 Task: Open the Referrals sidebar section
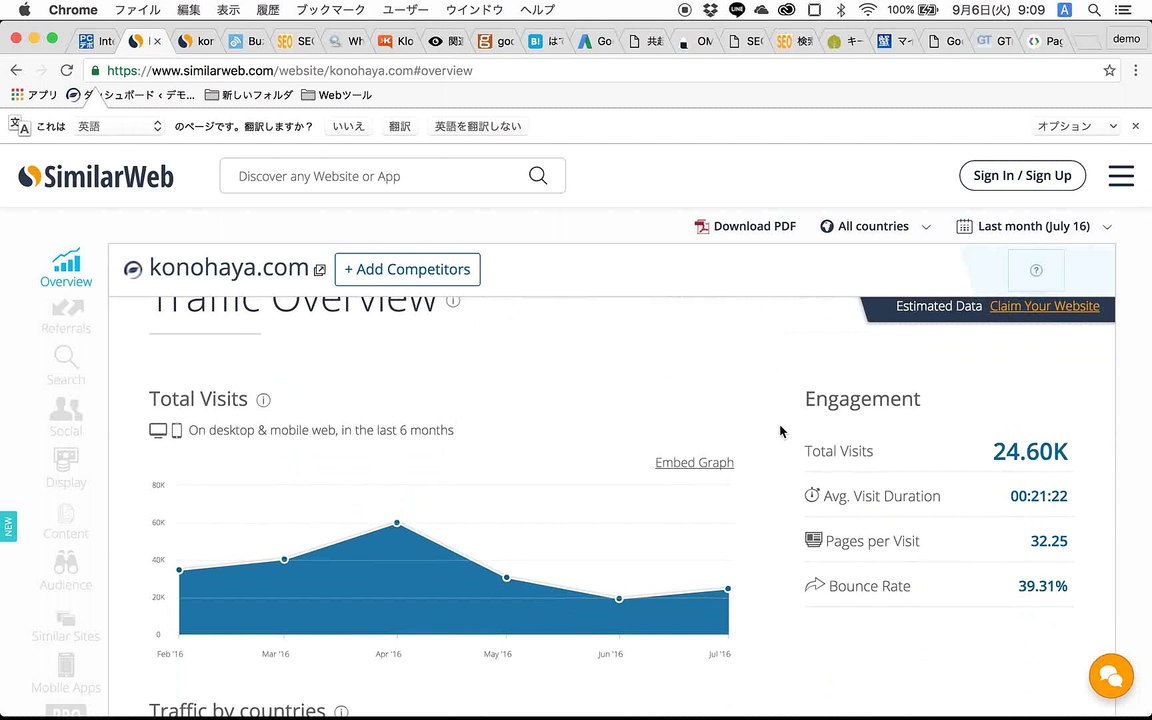pyautogui.click(x=65, y=317)
